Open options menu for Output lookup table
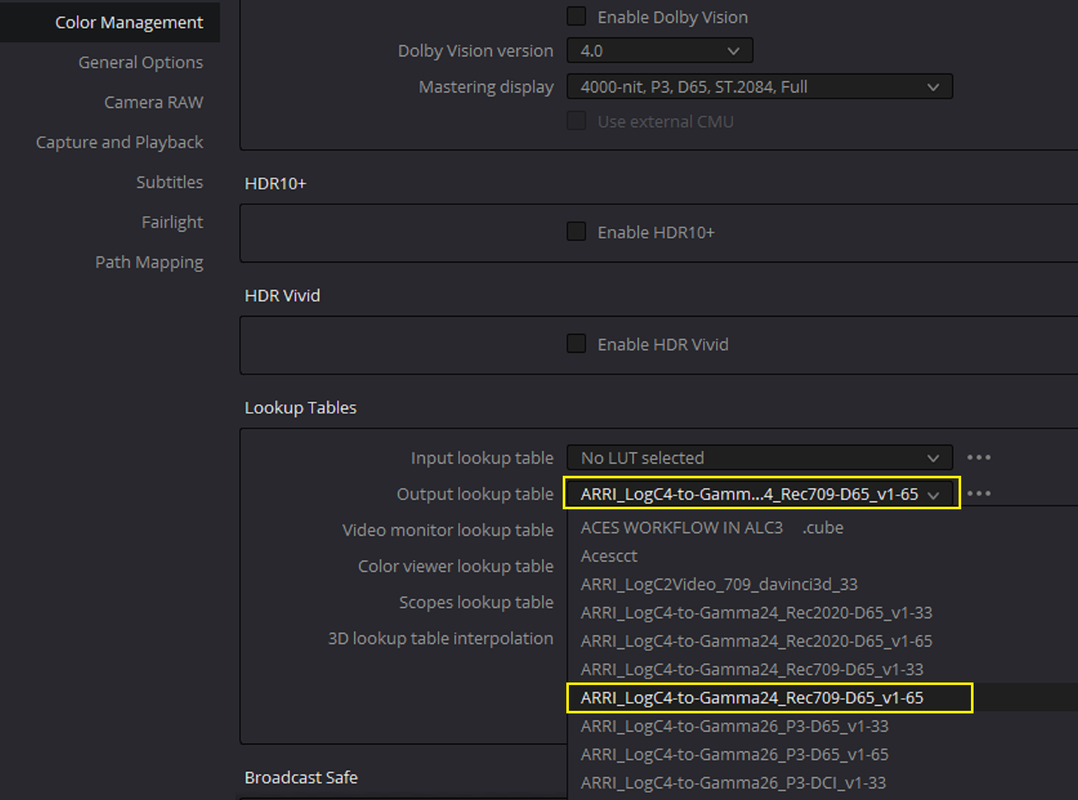 (978, 493)
